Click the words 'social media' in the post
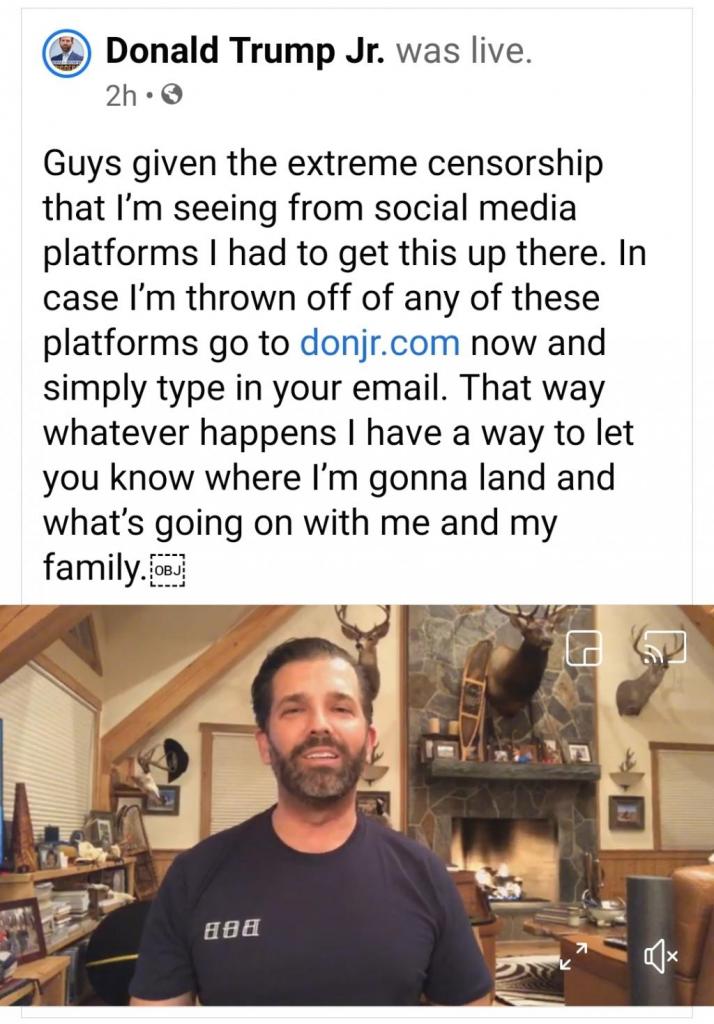 click(487, 207)
